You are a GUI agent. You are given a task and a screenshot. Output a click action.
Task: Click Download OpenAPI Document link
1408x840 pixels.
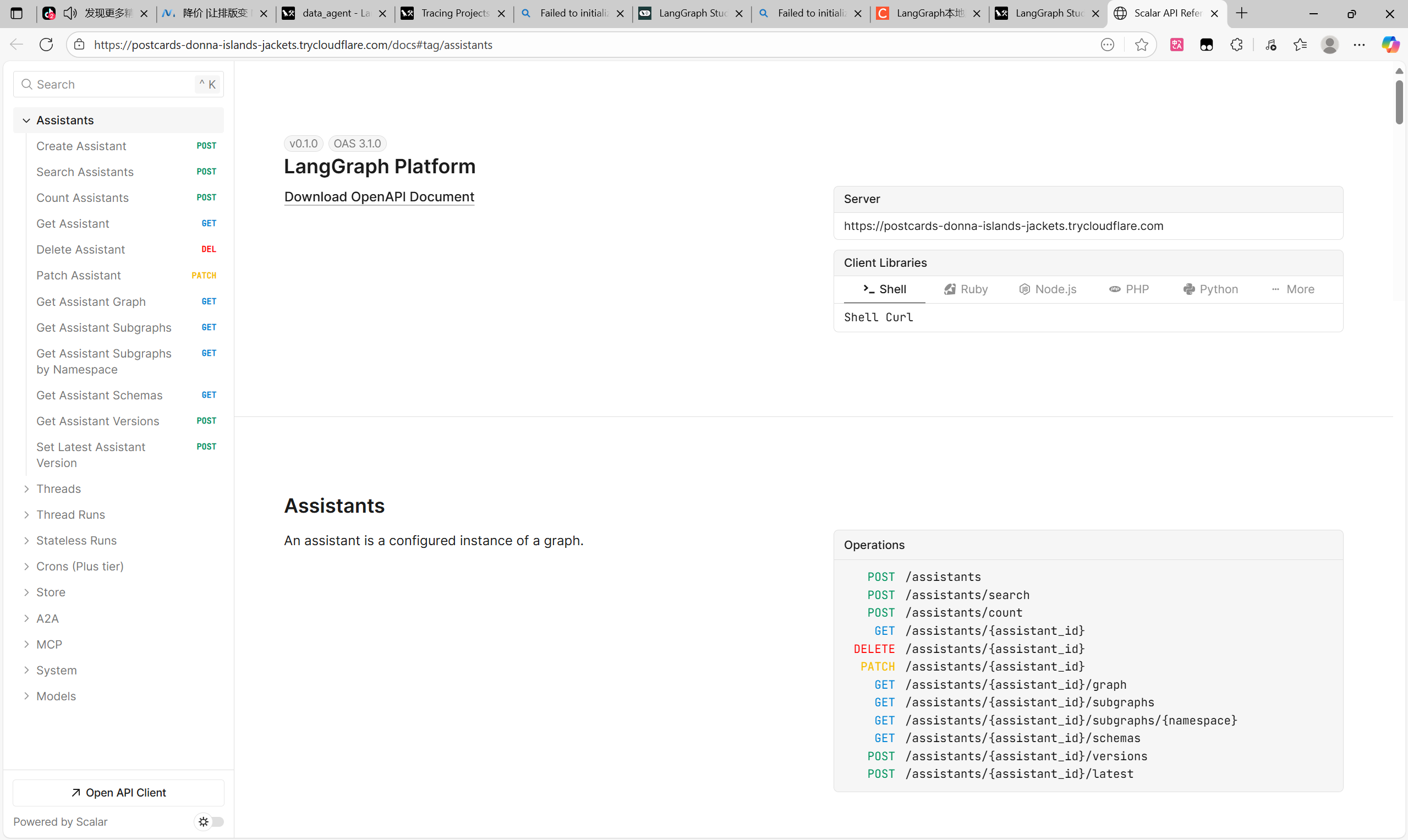(x=379, y=196)
